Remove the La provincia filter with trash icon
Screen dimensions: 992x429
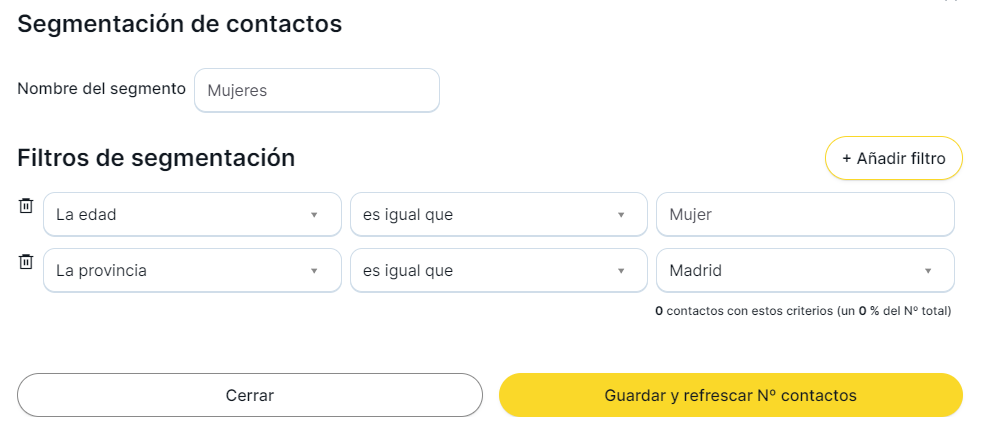click(x=26, y=262)
